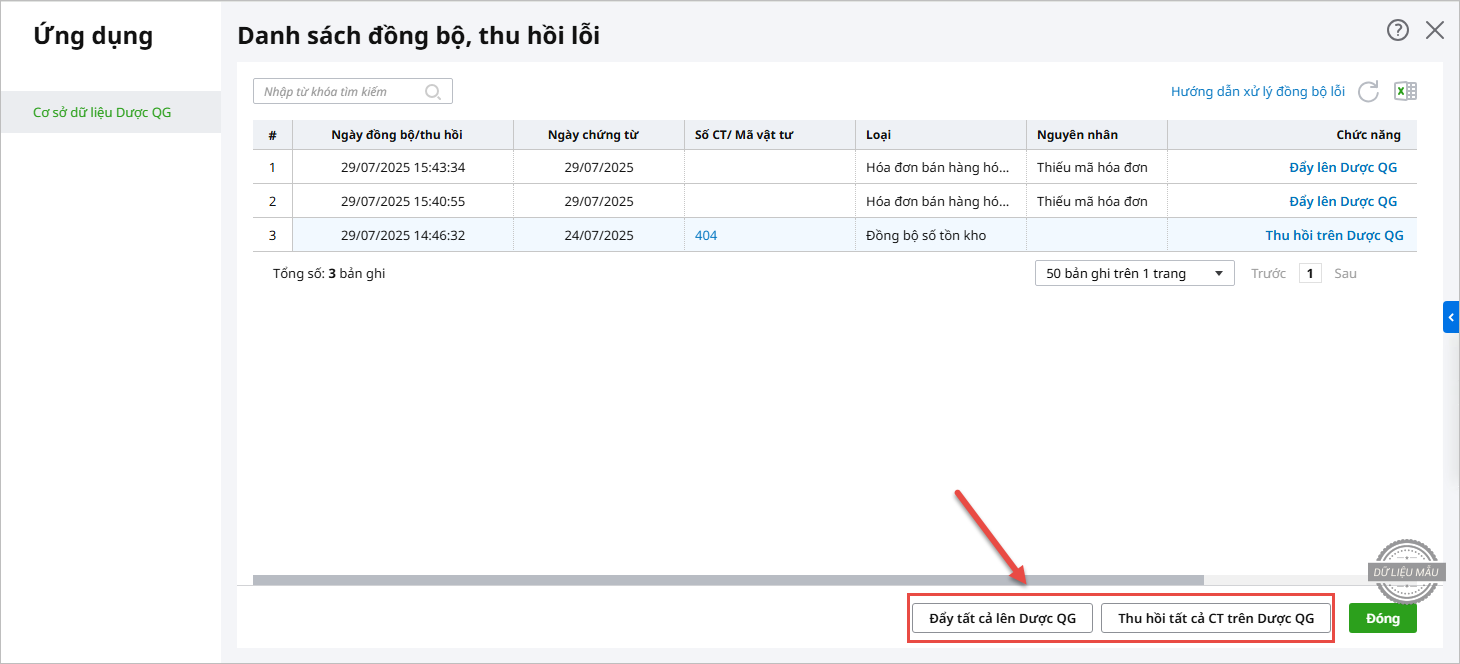
Task: Go to next page Sau
Action: click(1345, 273)
